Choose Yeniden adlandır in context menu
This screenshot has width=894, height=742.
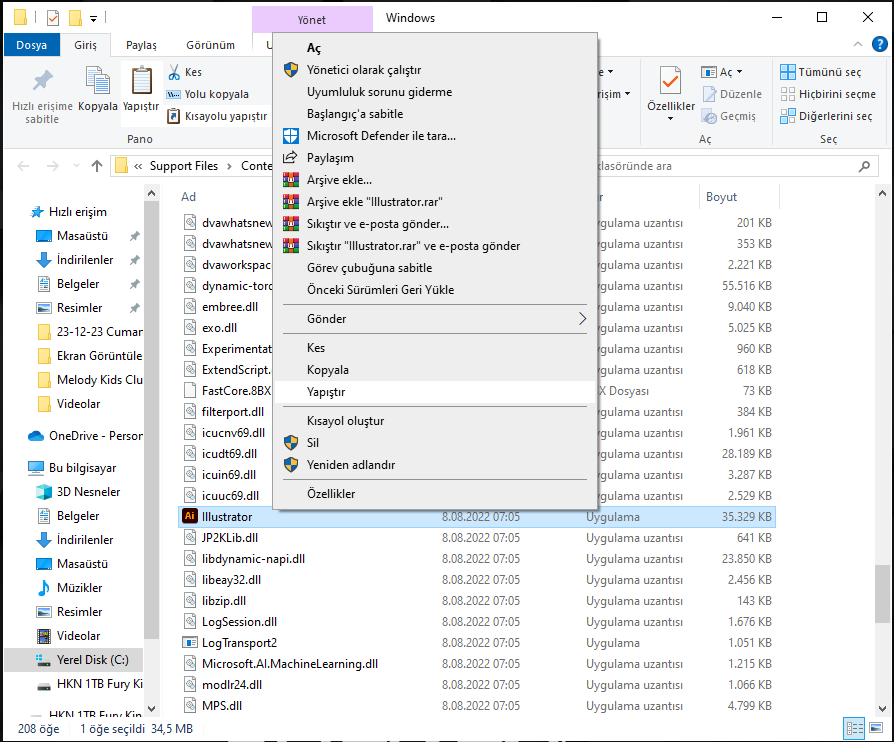click(x=434, y=465)
